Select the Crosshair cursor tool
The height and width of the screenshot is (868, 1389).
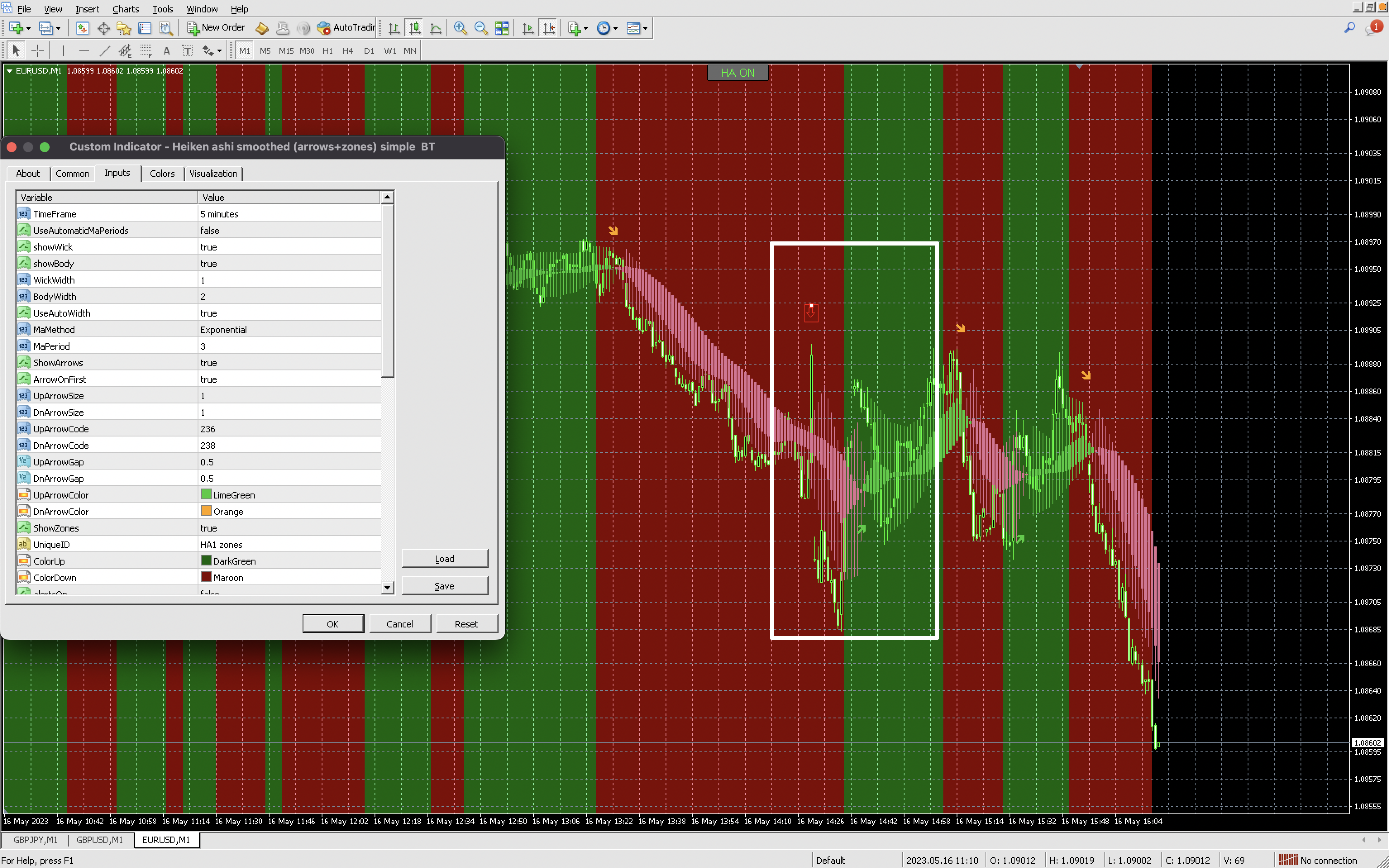coord(37,50)
